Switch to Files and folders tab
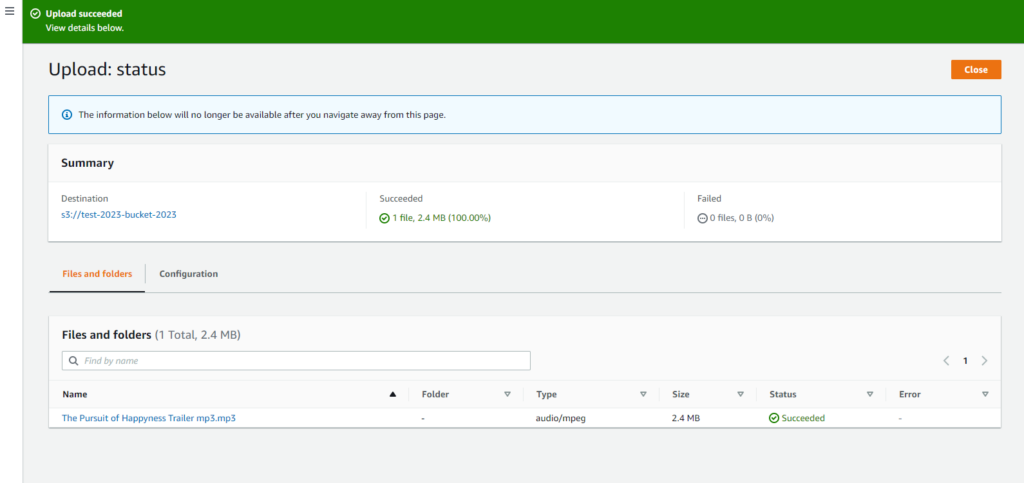 pyautogui.click(x=97, y=274)
